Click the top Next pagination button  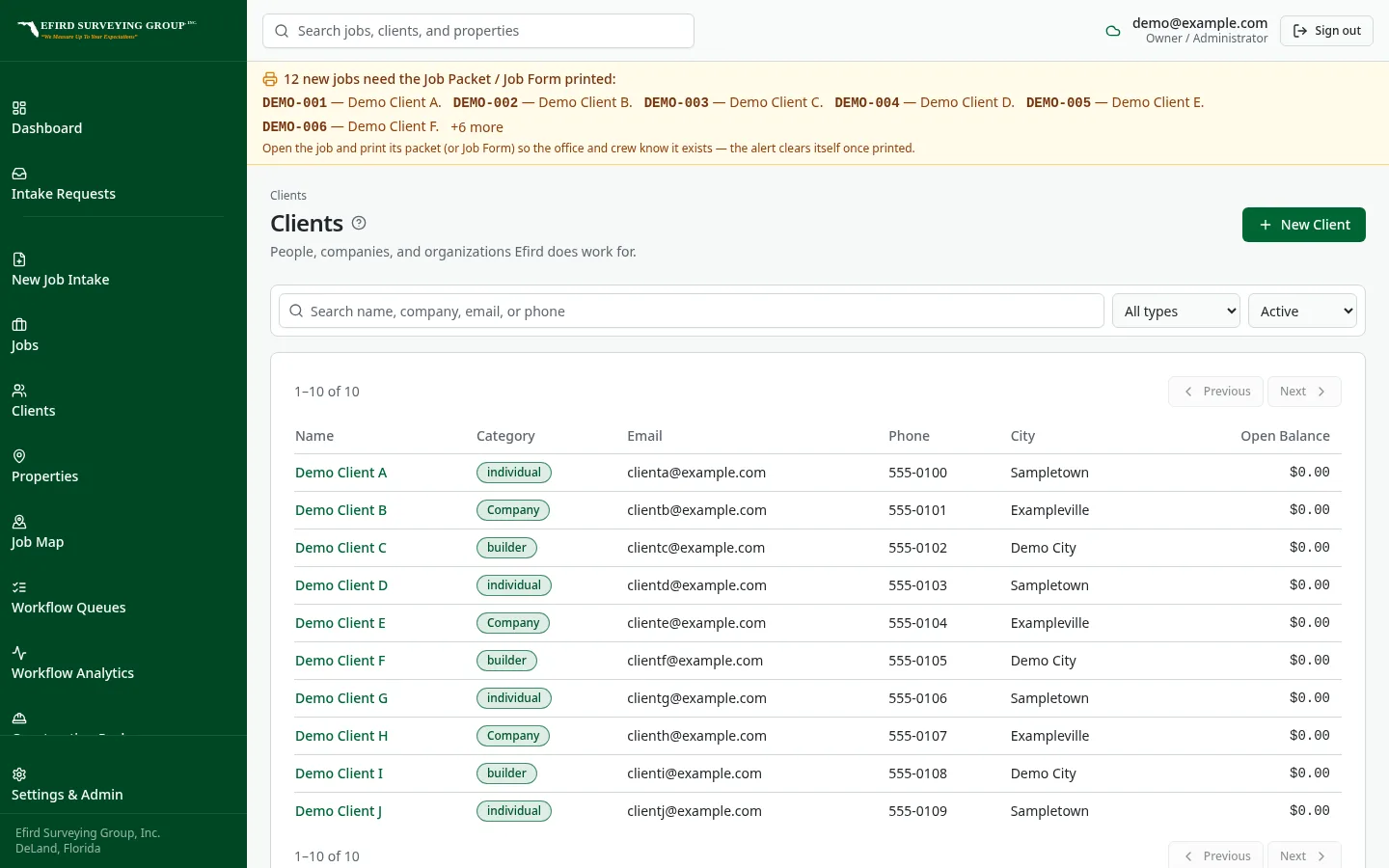tap(1304, 392)
